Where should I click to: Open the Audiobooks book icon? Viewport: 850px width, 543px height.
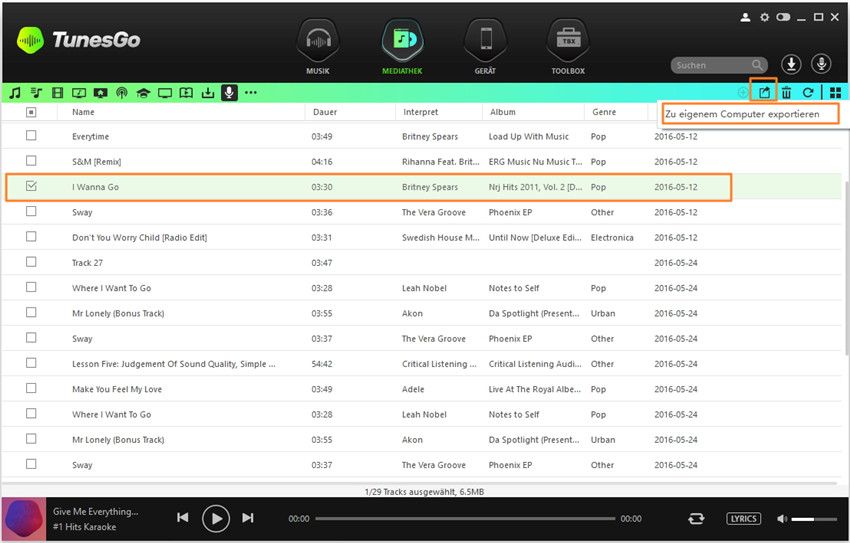tap(186, 93)
